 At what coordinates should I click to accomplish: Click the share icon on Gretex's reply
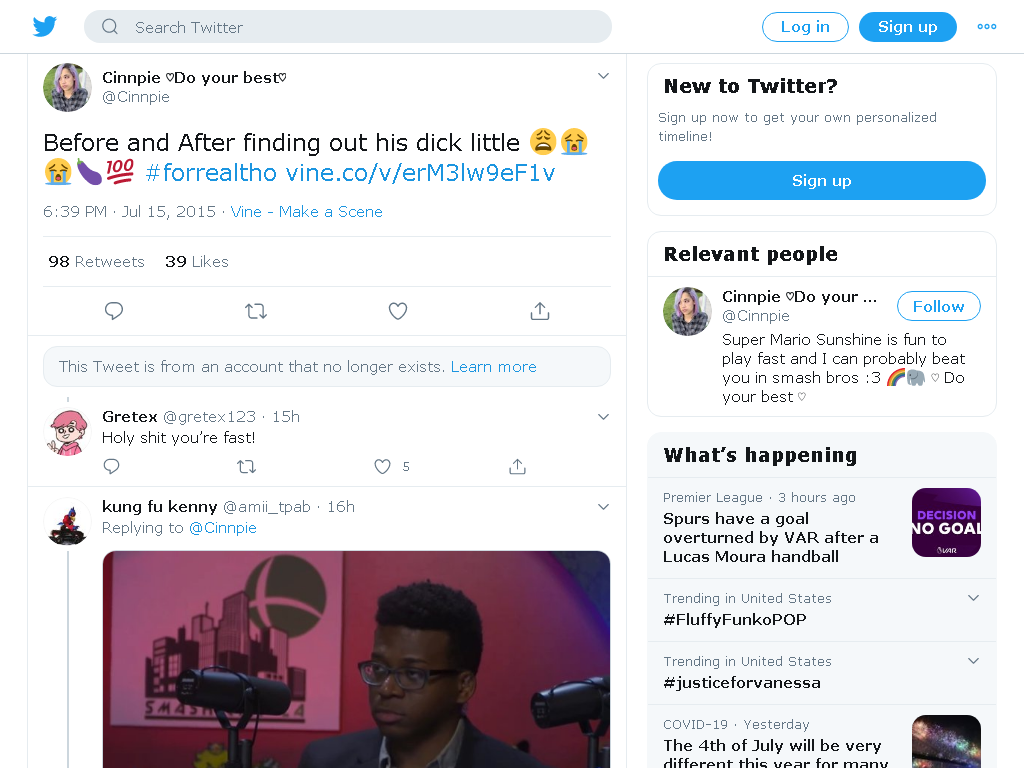[x=517, y=466]
